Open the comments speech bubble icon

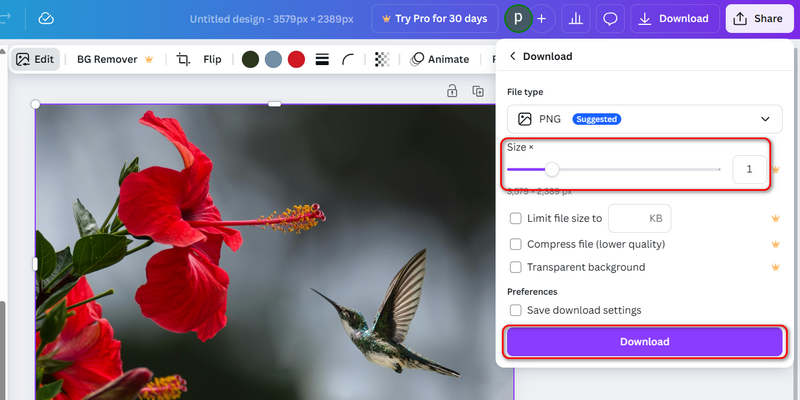pyautogui.click(x=609, y=18)
